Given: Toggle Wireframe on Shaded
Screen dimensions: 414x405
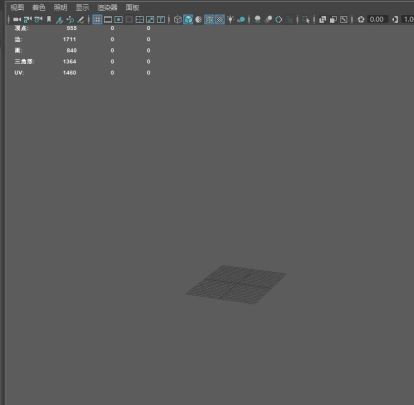Looking at the screenshot, I should pyautogui.click(x=209, y=20).
